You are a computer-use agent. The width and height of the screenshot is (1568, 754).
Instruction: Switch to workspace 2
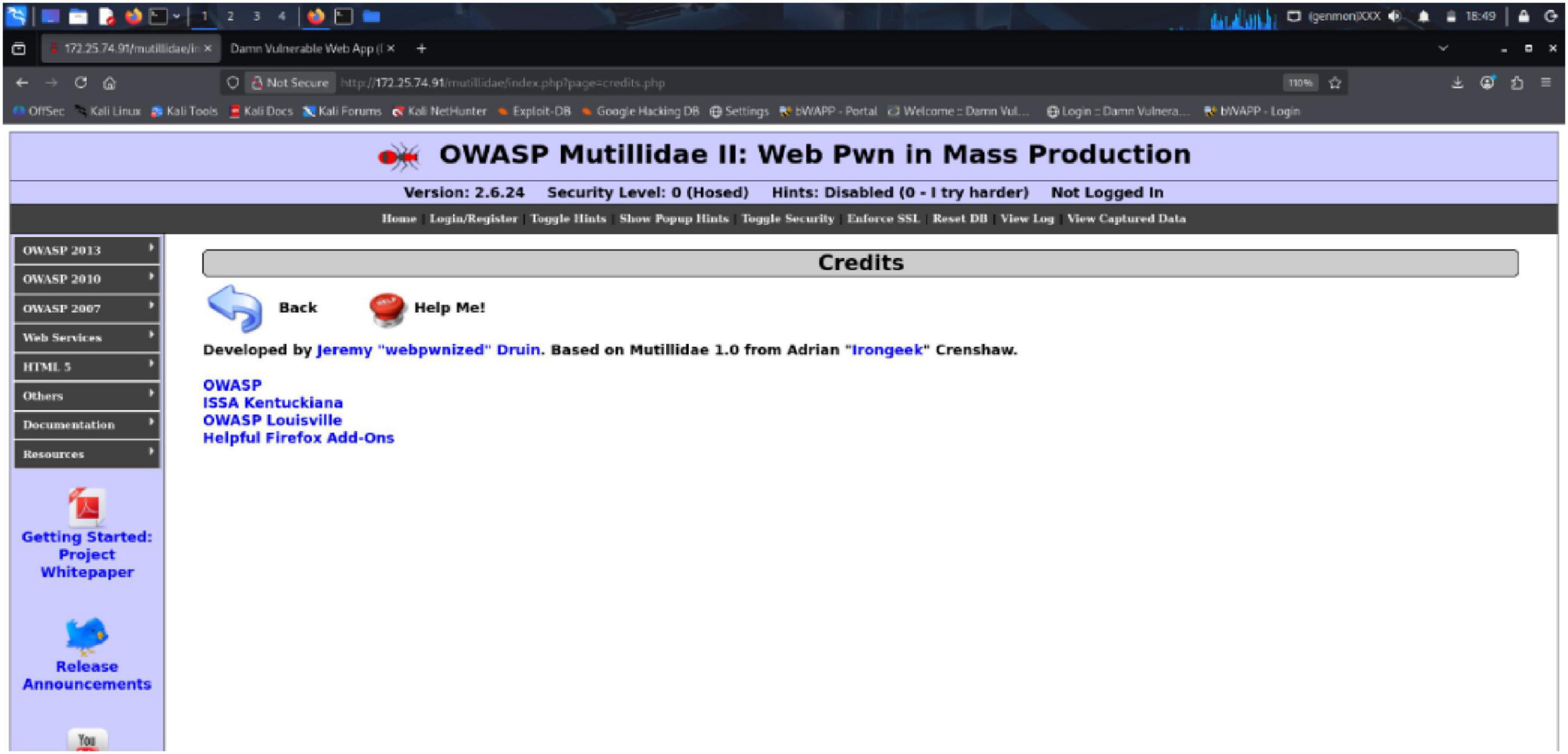point(230,16)
